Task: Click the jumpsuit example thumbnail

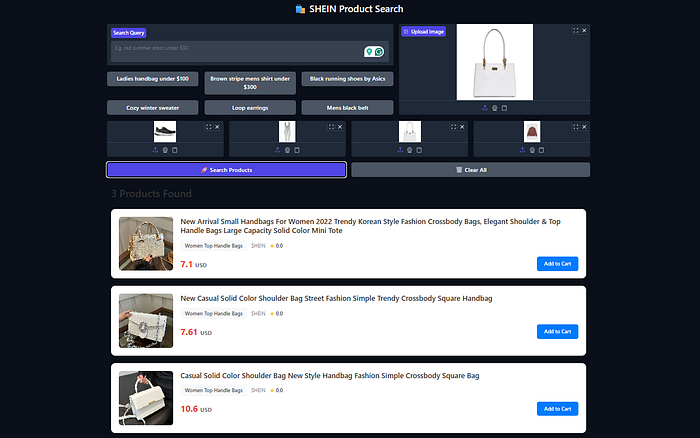Action: (287, 132)
